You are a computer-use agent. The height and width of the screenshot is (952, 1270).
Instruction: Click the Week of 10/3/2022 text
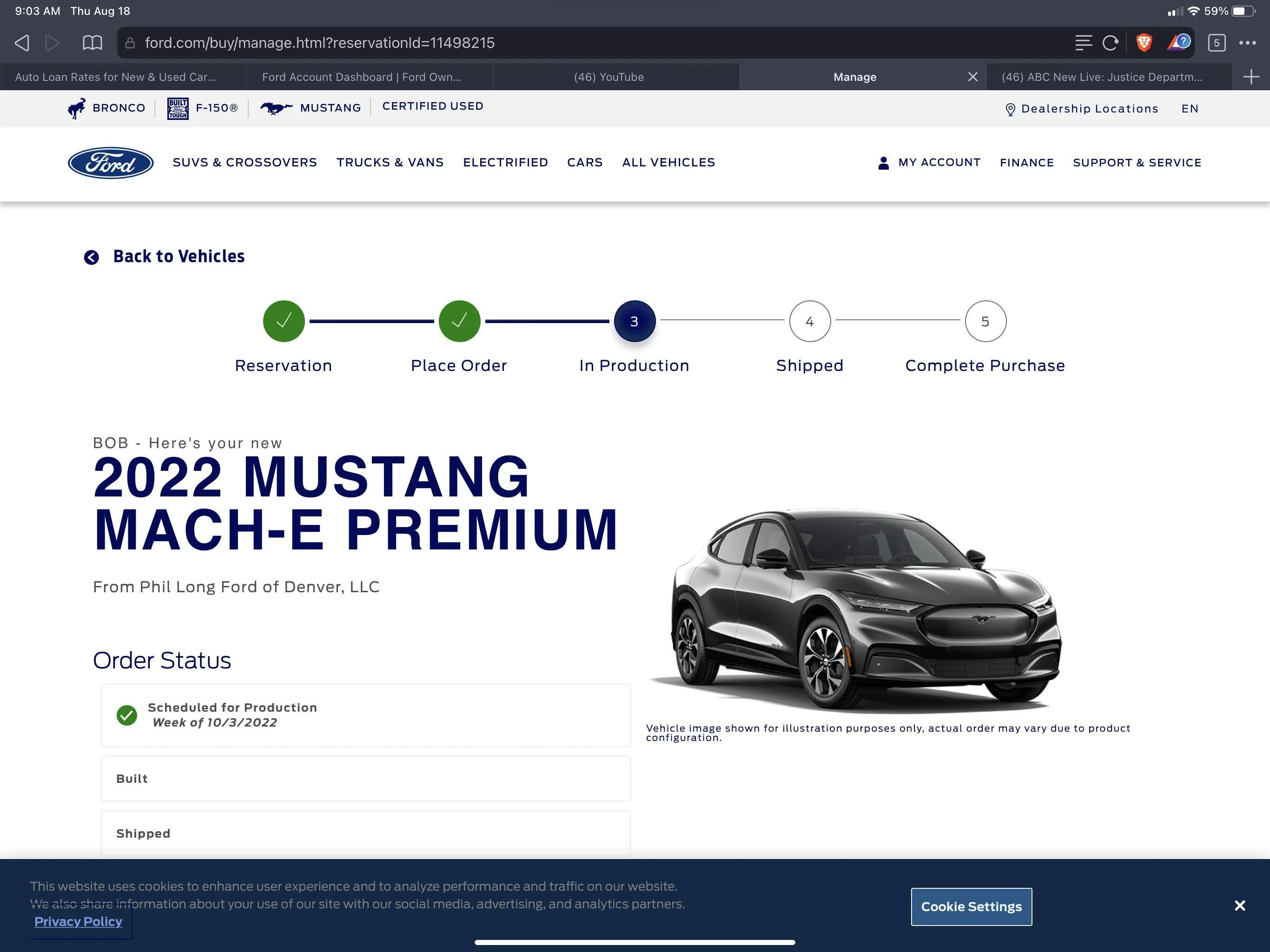[215, 723]
